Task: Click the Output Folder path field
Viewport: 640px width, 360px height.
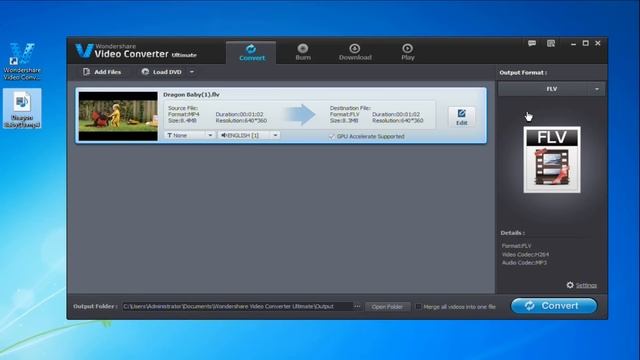Action: click(x=237, y=306)
